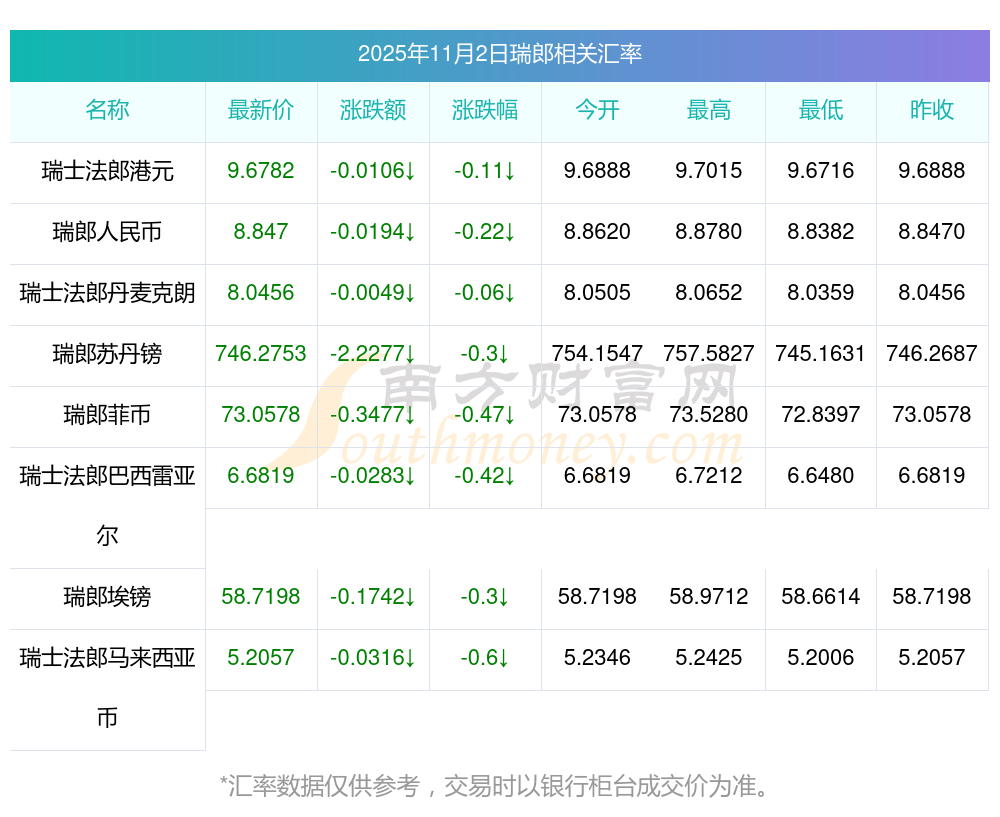Click the -0.0194 change value
Image resolution: width=1000 pixels, height=817 pixels.
click(372, 232)
